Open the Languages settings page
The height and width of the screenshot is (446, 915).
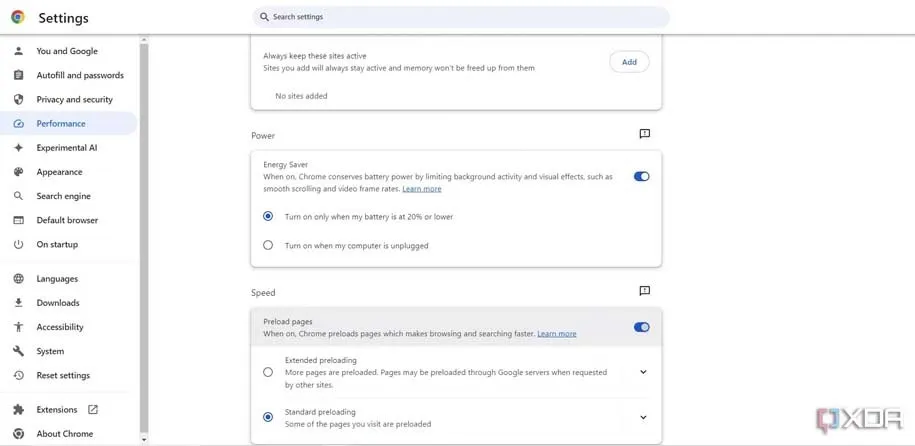click(x=57, y=279)
